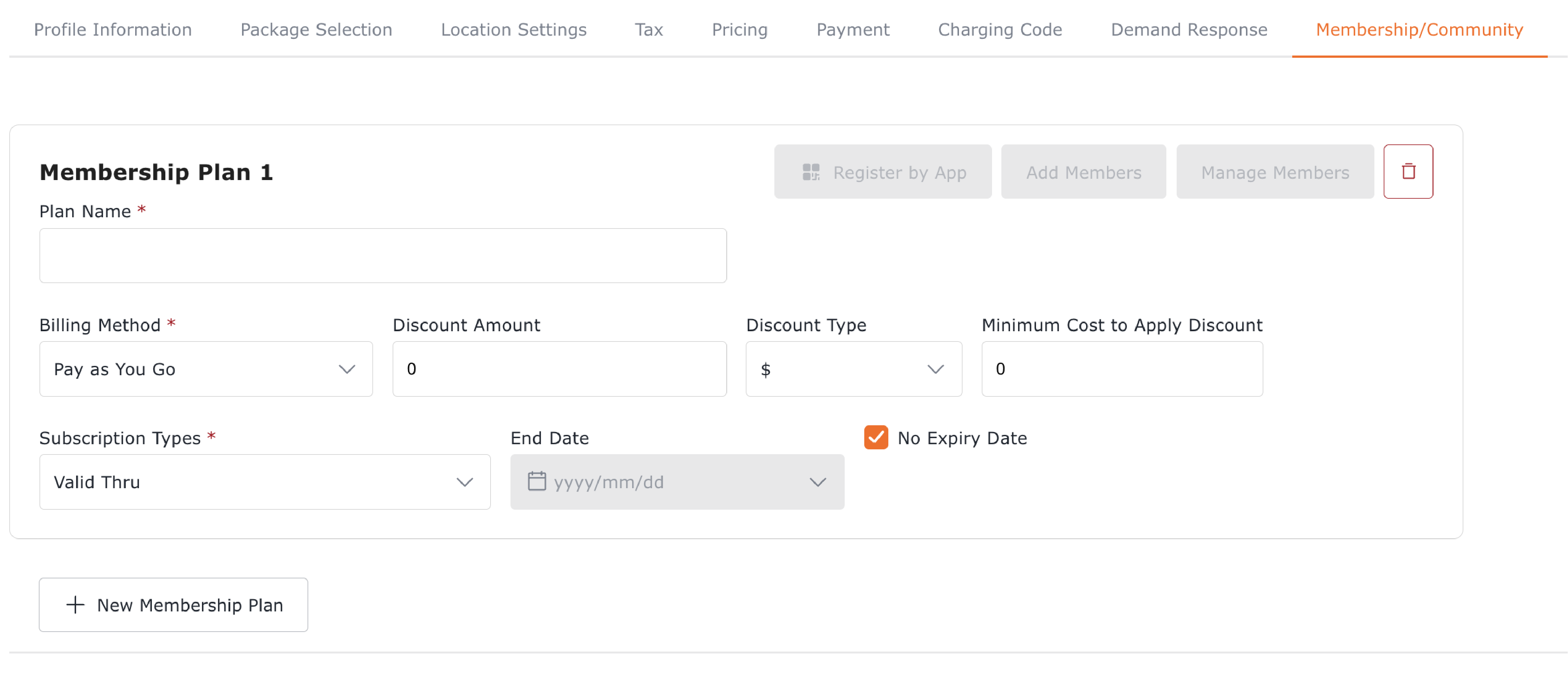Screen dimensions: 1568x683
Task: Click the New Membership Plan button
Action: pyautogui.click(x=173, y=605)
